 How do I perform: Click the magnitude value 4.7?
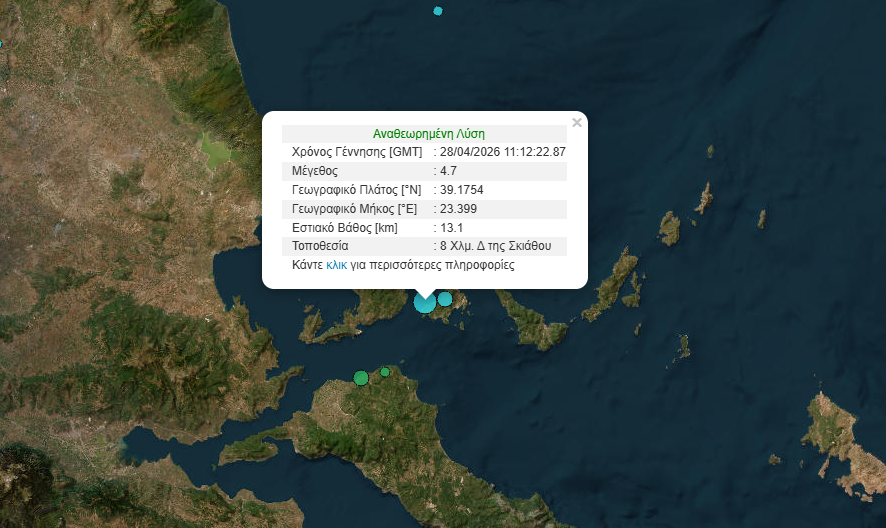pyautogui.click(x=449, y=171)
